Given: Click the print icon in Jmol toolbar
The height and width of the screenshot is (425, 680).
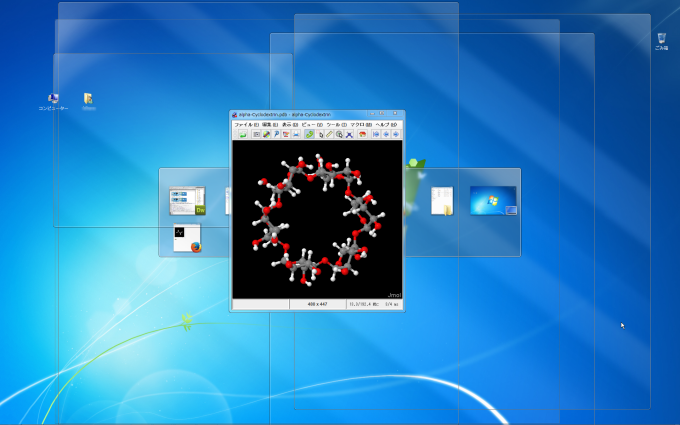Looking at the screenshot, I should coord(296,134).
